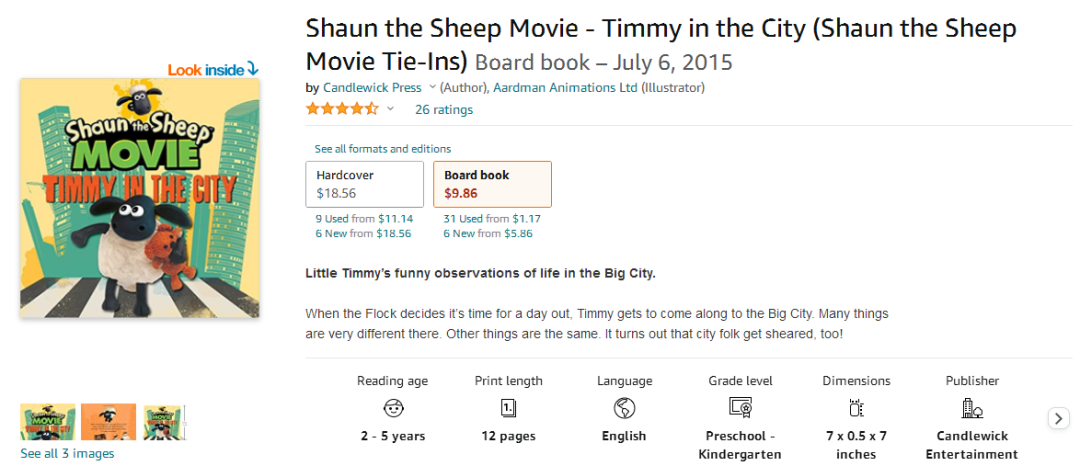Click the Grade level certificate icon
1080x466 pixels.
[x=740, y=408]
